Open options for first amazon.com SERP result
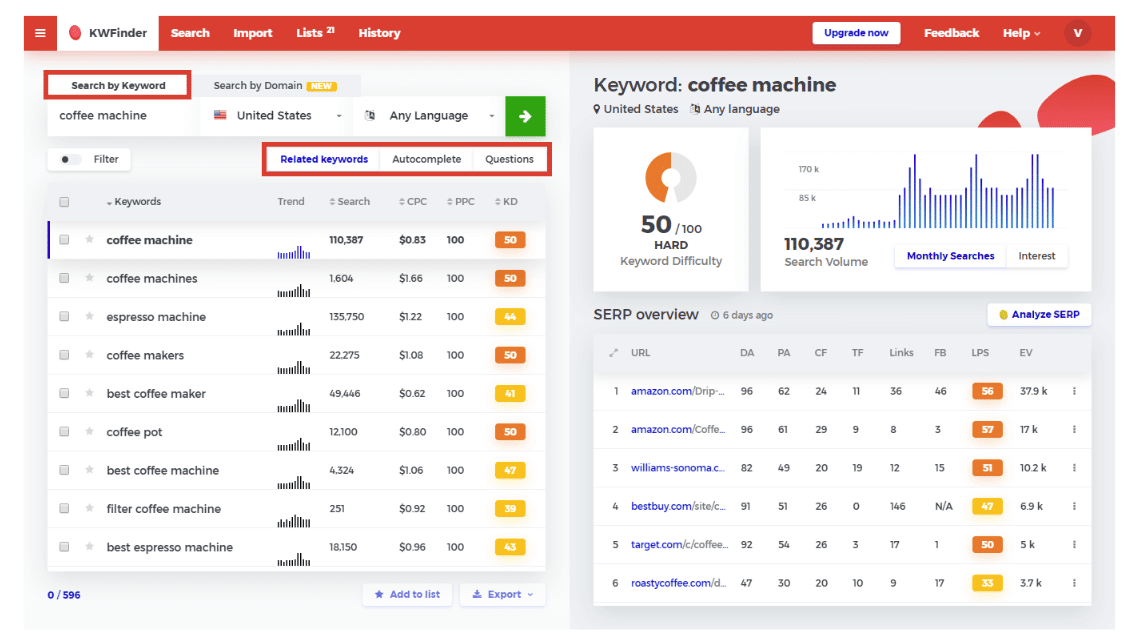1137x634 pixels. (1074, 391)
